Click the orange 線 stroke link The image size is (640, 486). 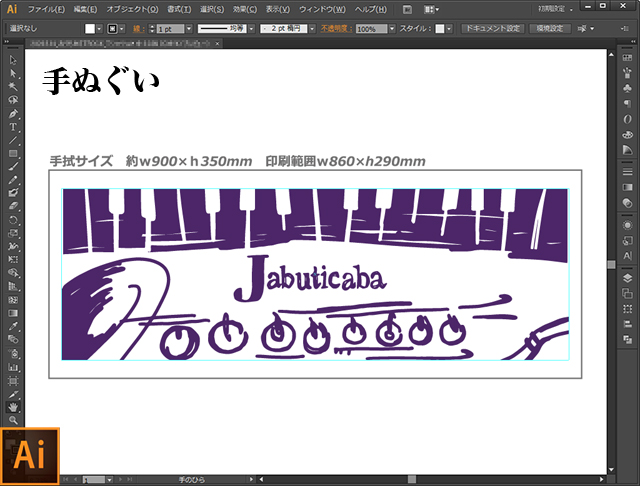click(138, 29)
